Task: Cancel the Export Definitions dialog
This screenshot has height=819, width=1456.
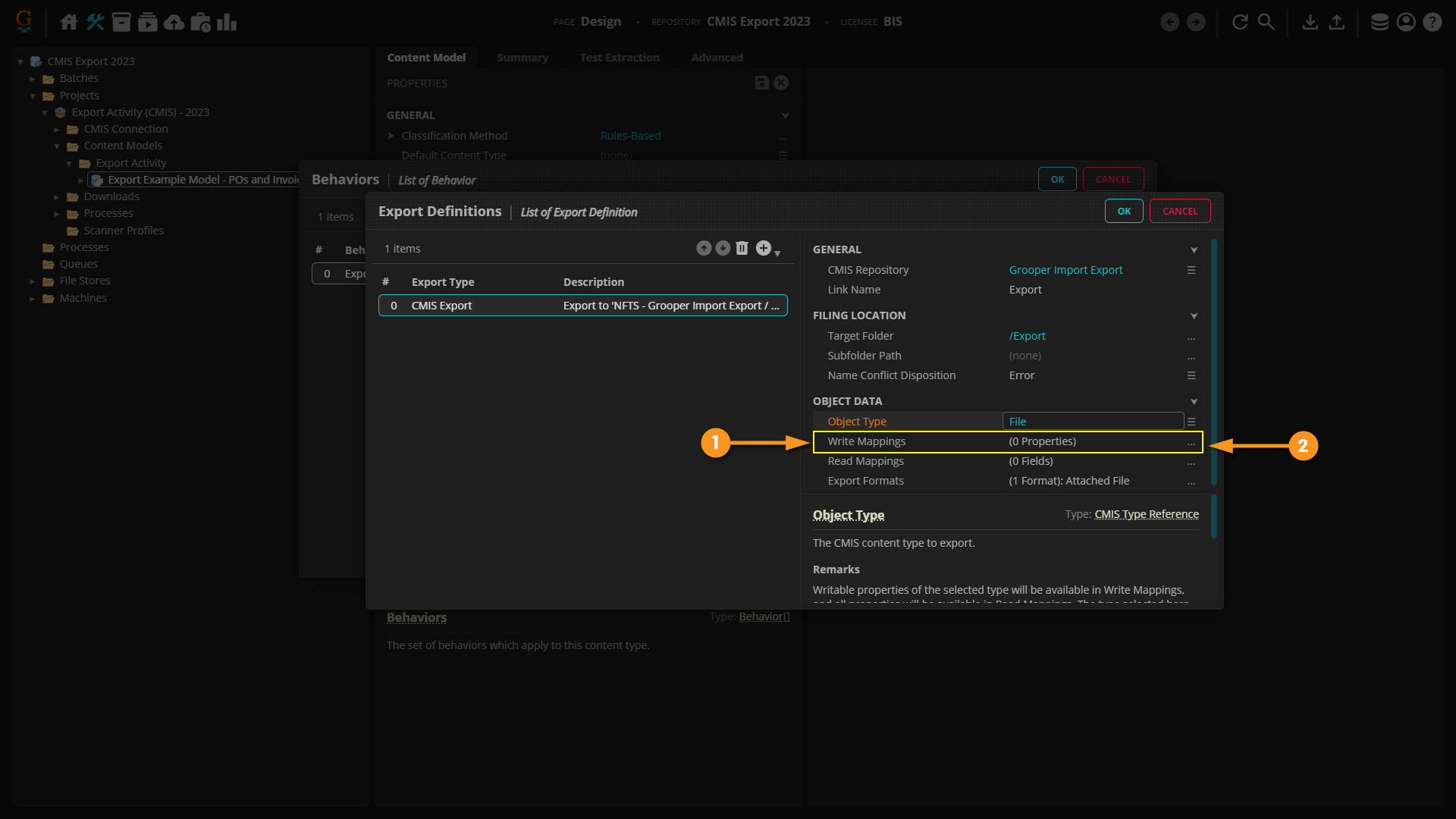Action: [1180, 211]
